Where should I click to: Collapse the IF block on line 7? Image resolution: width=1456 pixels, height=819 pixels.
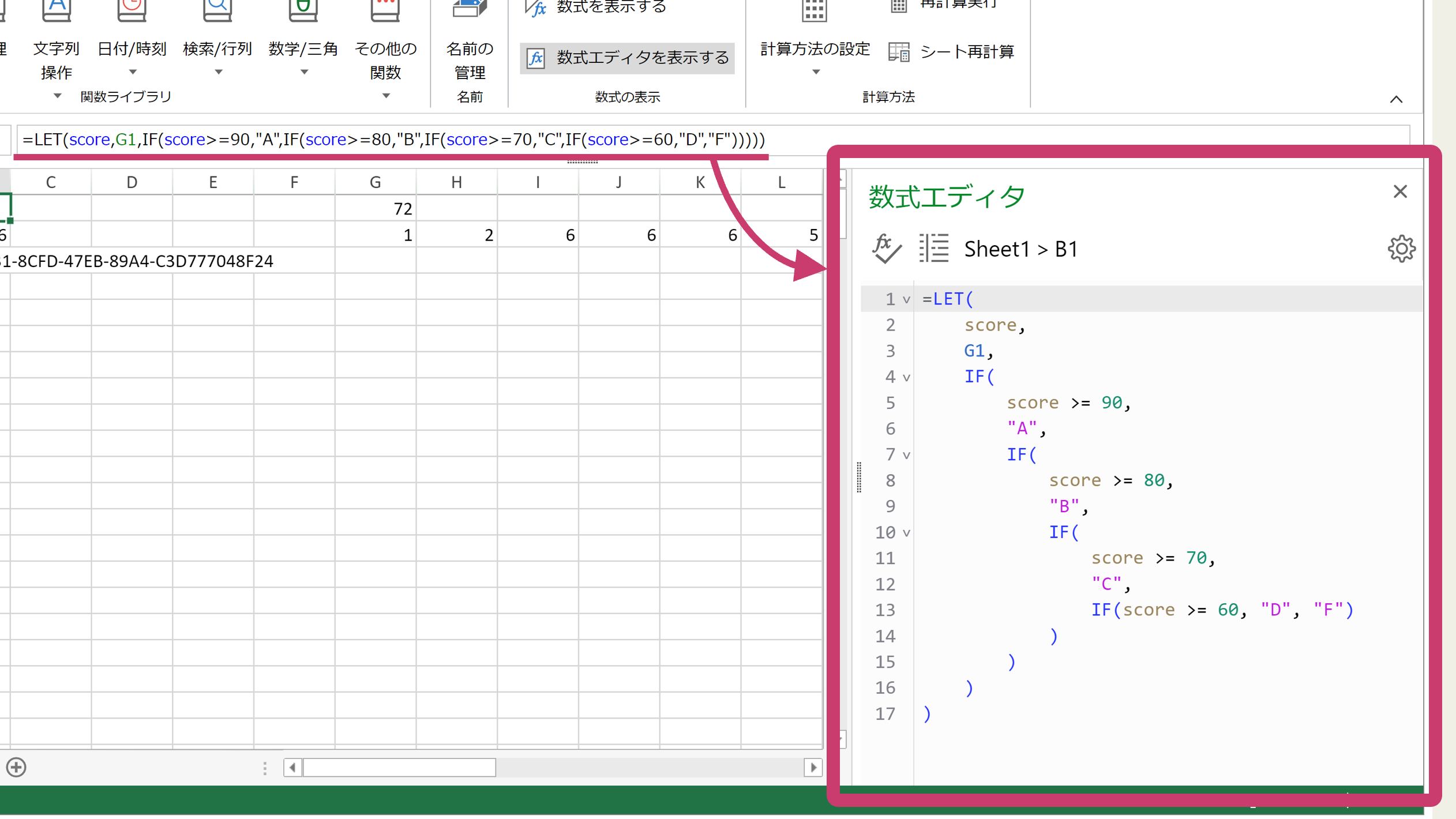pyautogui.click(x=906, y=456)
